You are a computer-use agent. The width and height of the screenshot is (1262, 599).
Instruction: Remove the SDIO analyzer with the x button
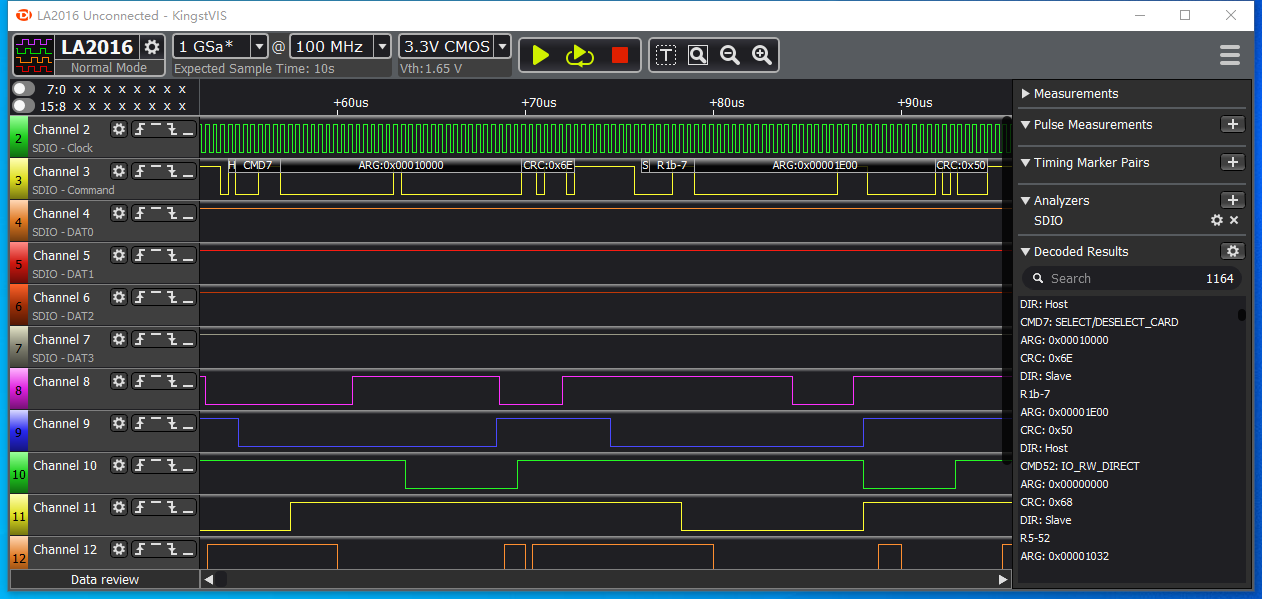click(x=1233, y=220)
